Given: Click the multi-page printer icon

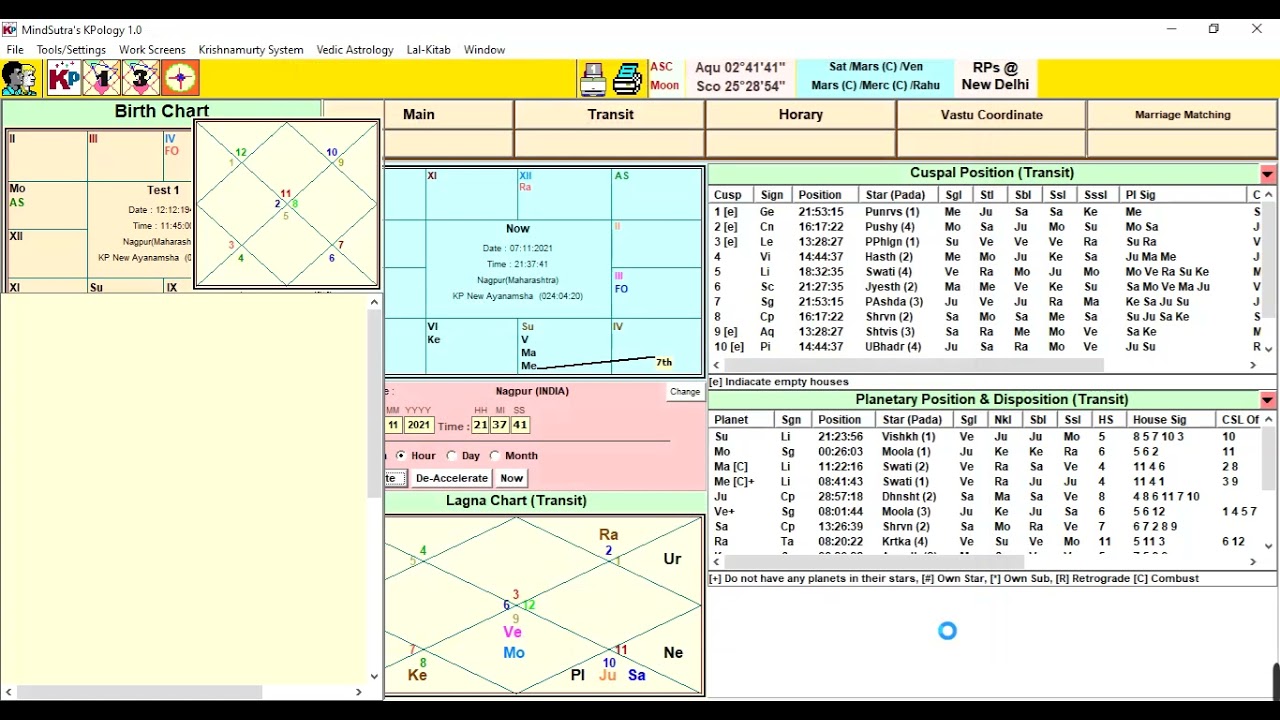Looking at the screenshot, I should (x=627, y=78).
